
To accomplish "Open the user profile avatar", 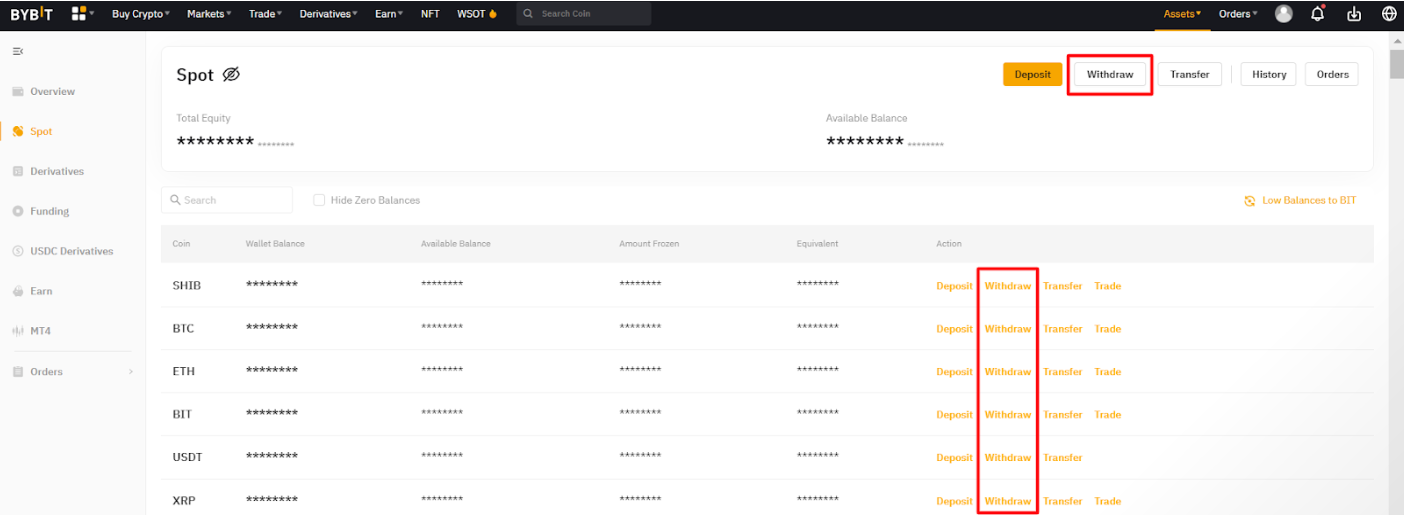I will 1284,14.
